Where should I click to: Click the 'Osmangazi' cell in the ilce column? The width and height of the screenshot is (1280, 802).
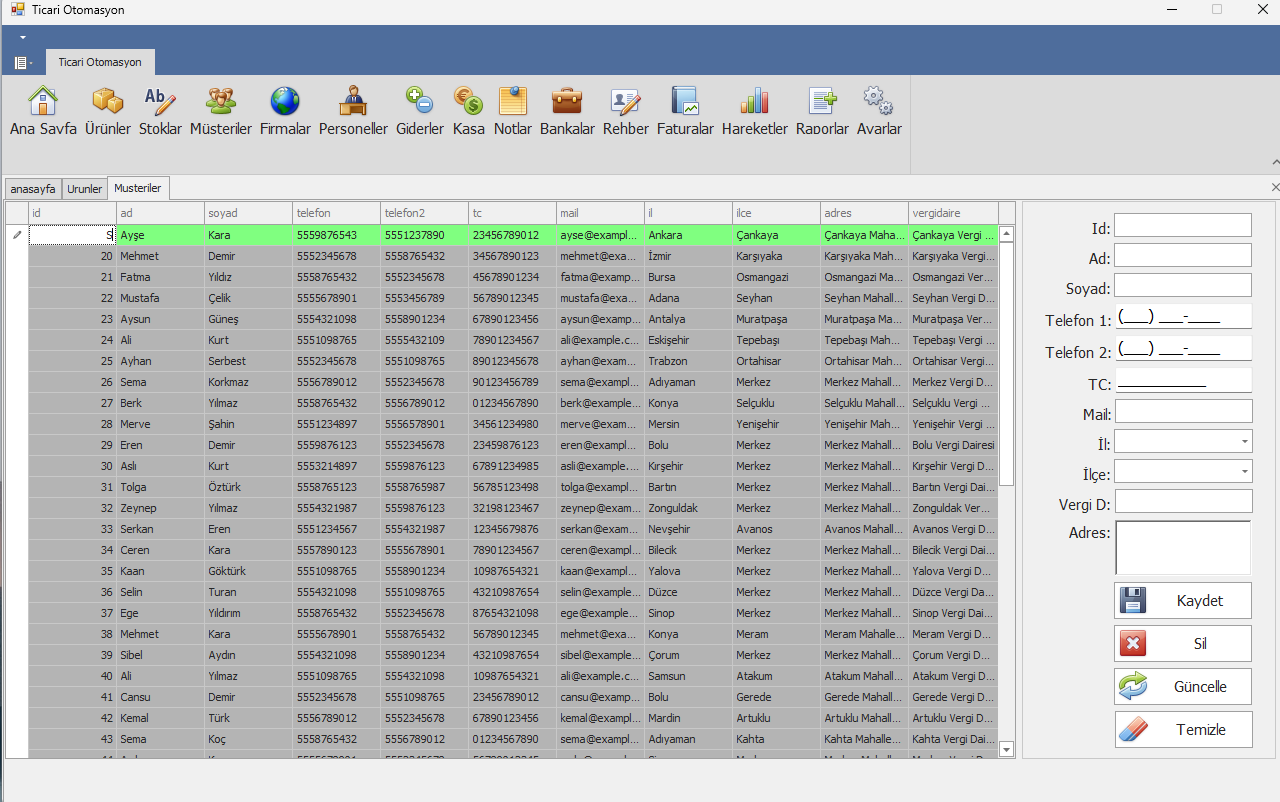coord(776,277)
